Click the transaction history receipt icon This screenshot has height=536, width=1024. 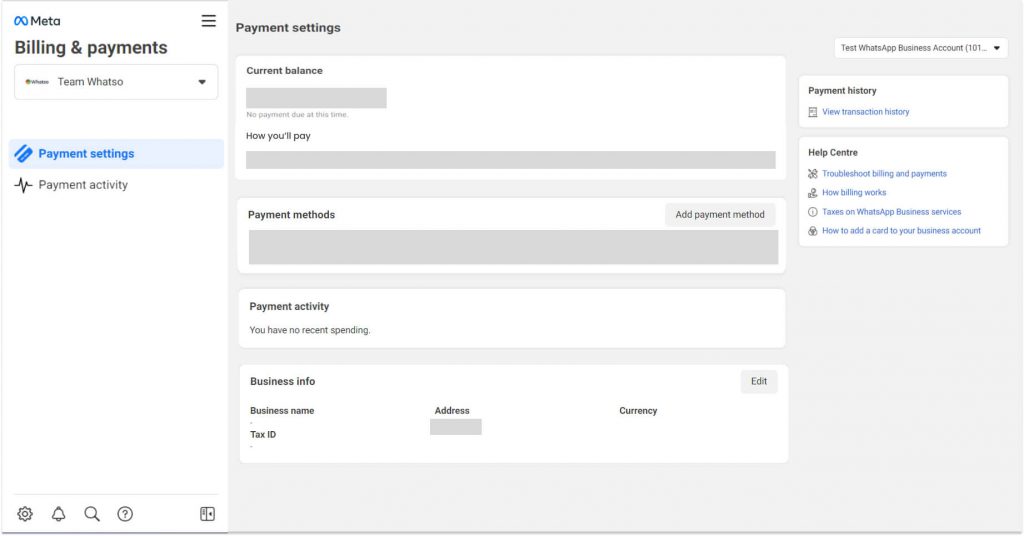point(813,112)
